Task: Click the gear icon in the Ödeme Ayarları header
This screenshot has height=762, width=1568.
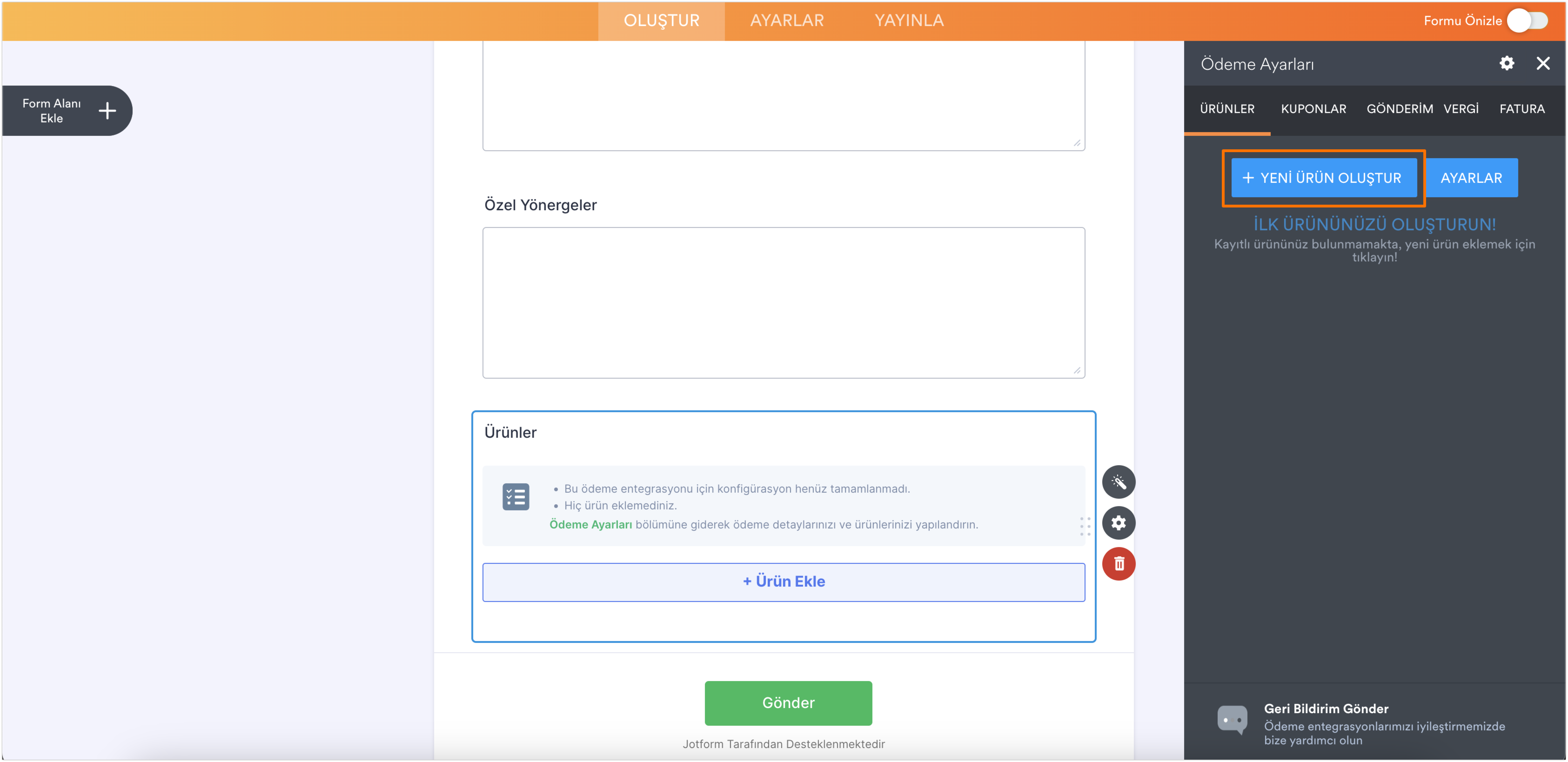Action: (x=1507, y=63)
